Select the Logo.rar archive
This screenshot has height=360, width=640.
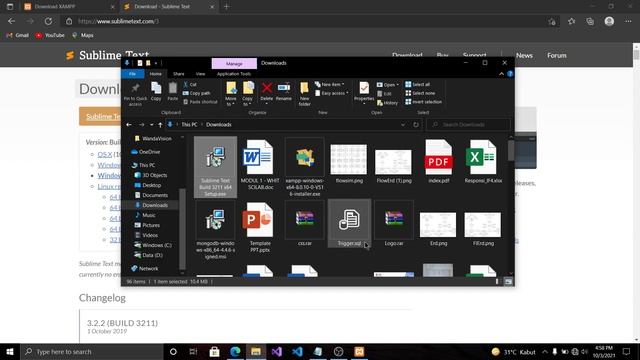(x=394, y=223)
